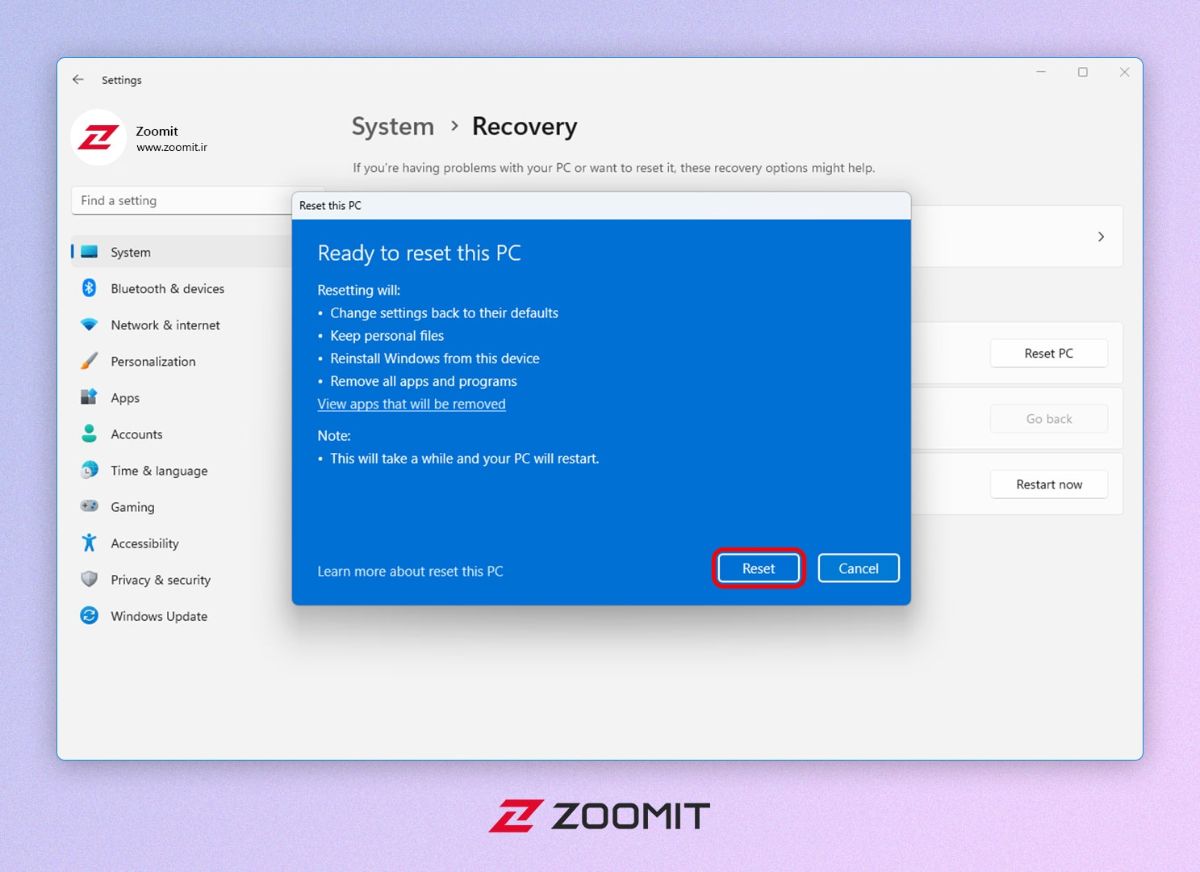Click Learn more about reset this PC
The height and width of the screenshot is (872, 1200).
410,571
